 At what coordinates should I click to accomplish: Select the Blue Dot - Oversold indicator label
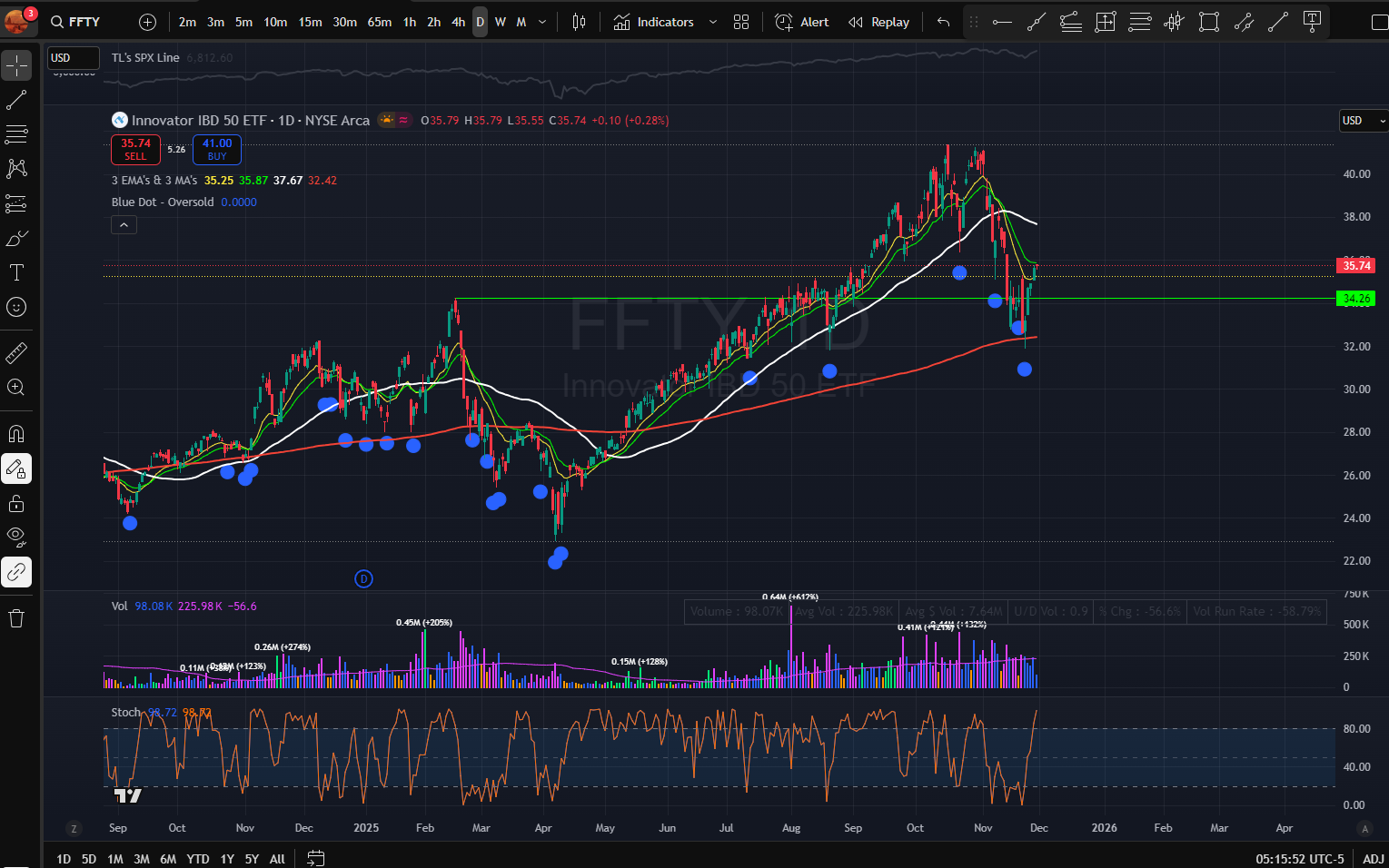(163, 202)
